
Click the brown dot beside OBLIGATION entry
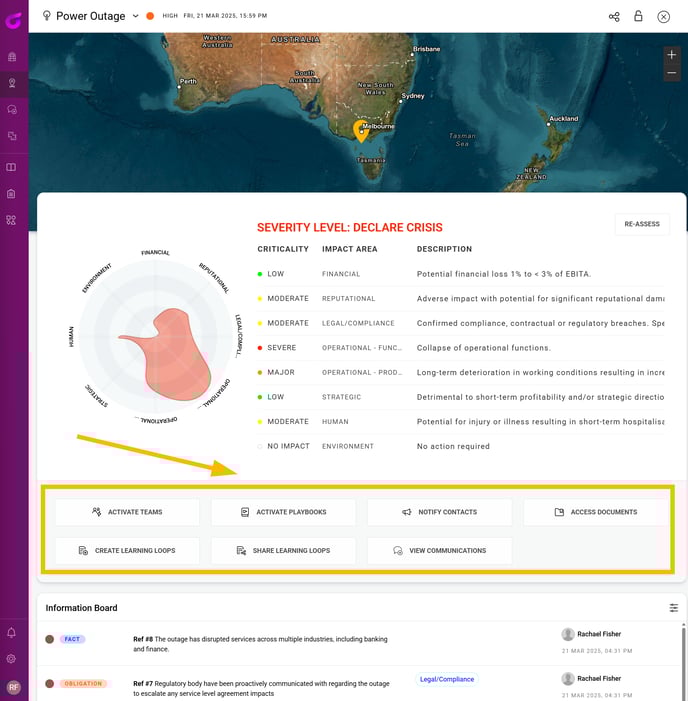point(50,684)
